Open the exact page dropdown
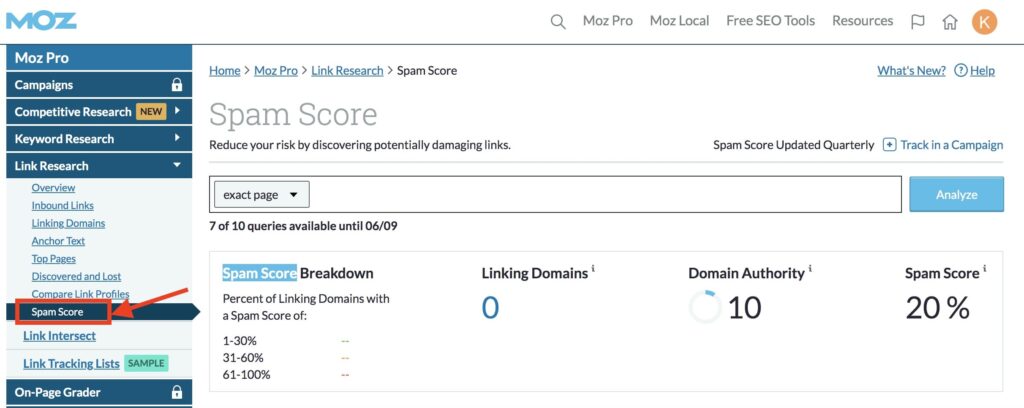Viewport: 1024px width, 408px height. [x=262, y=195]
